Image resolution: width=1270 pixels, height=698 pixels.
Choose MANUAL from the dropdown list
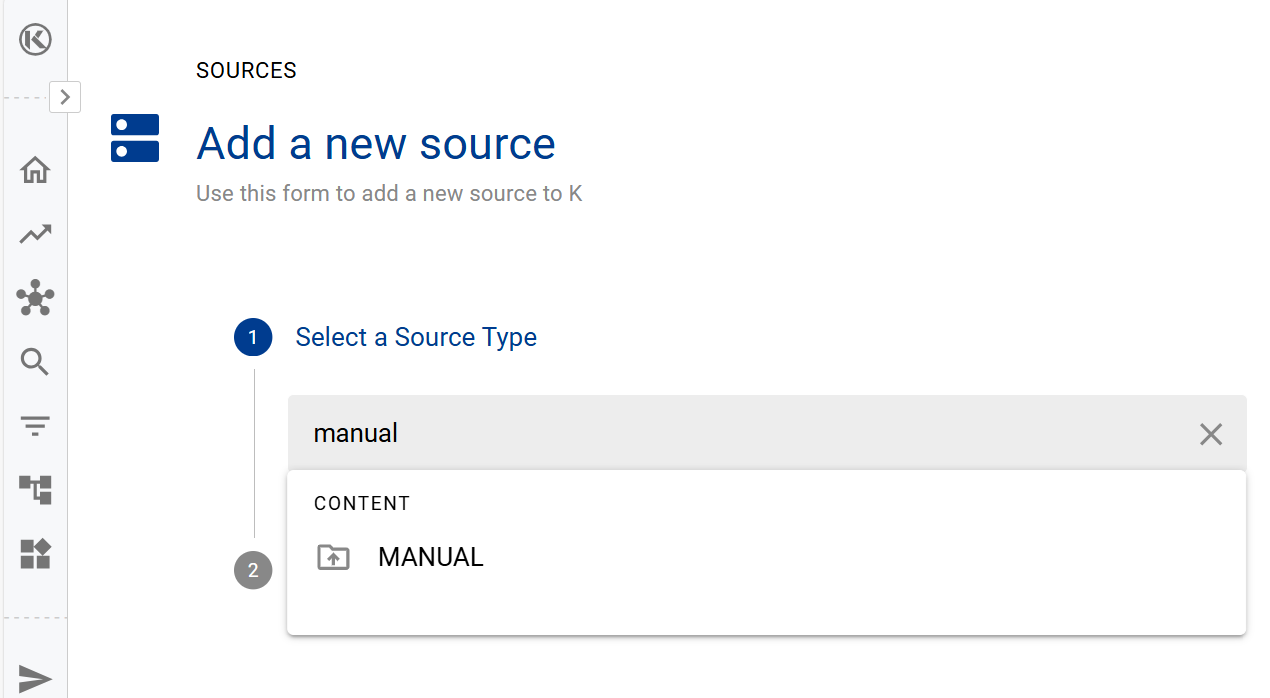tap(431, 557)
